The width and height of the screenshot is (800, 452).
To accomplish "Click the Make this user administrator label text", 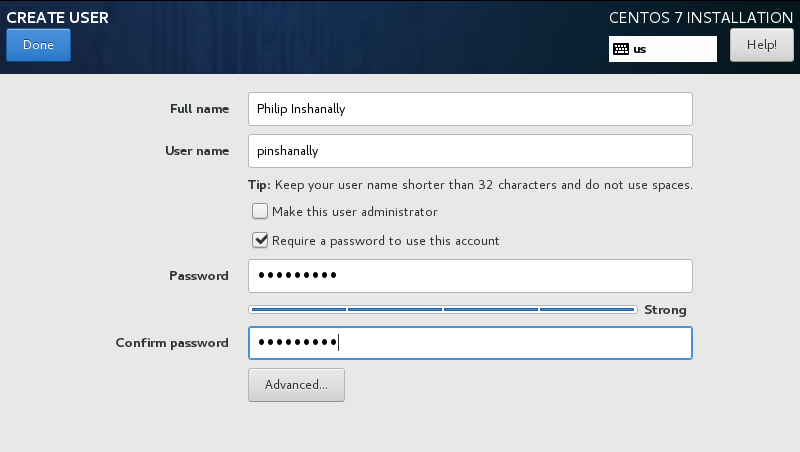I will click(355, 212).
